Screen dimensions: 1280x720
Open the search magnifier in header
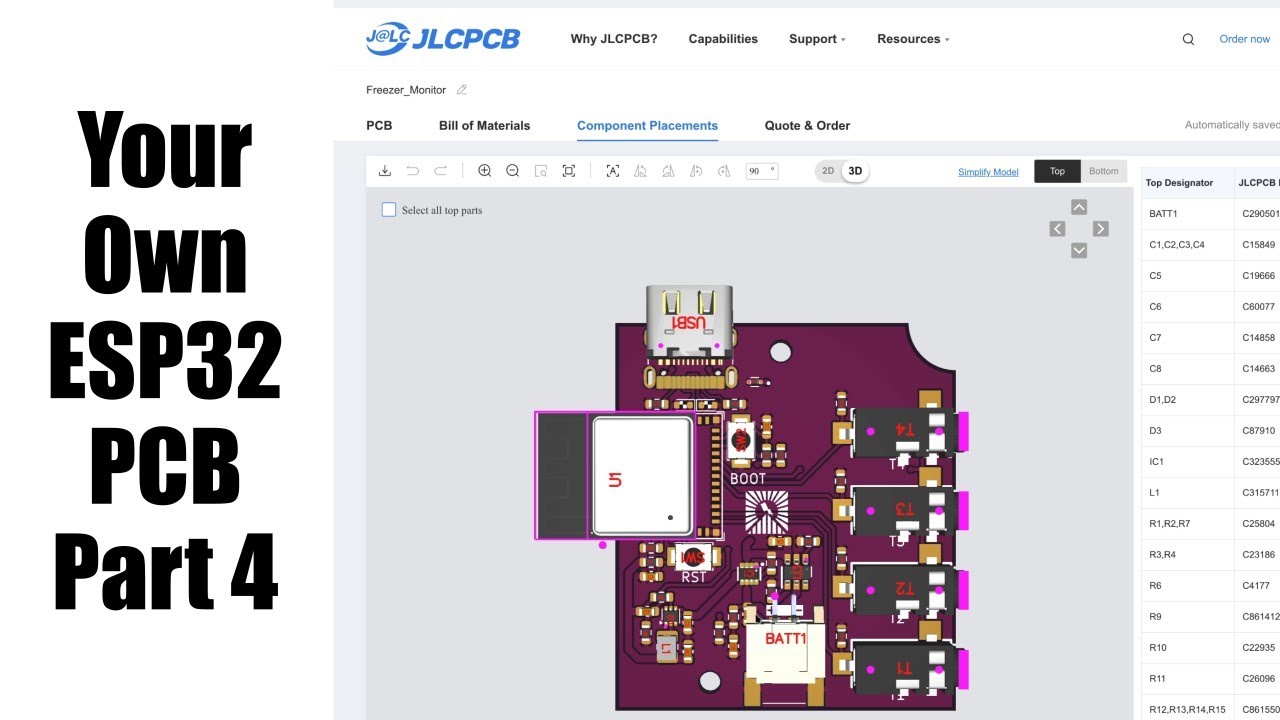[x=1188, y=39]
